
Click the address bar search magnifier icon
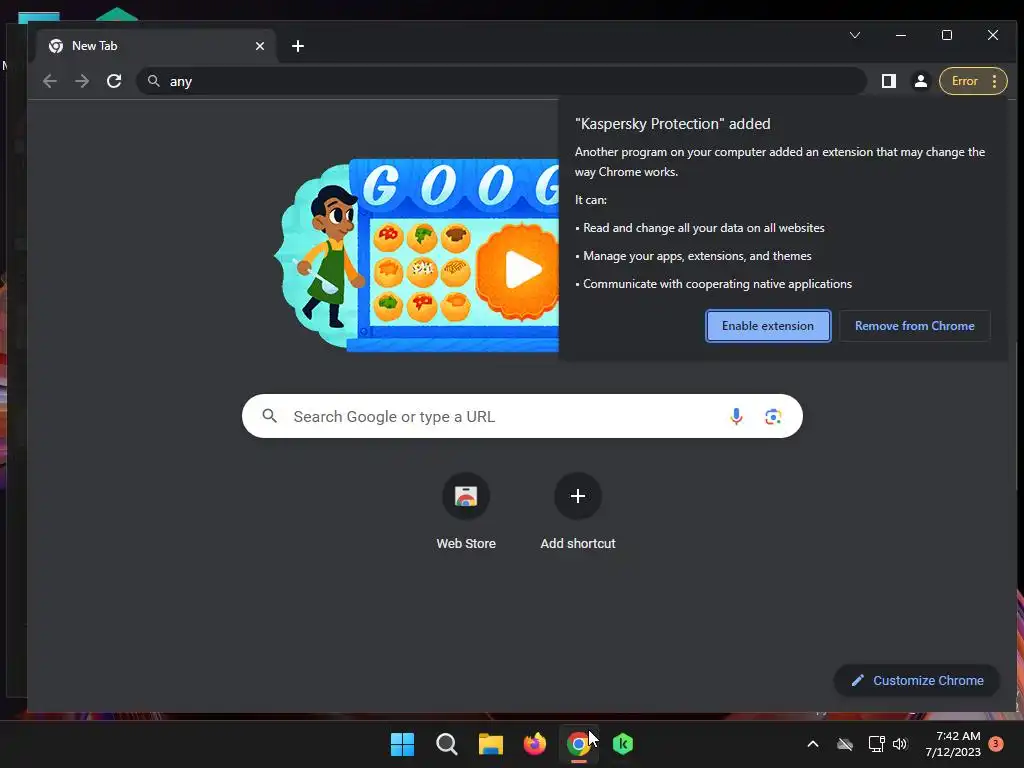point(153,81)
